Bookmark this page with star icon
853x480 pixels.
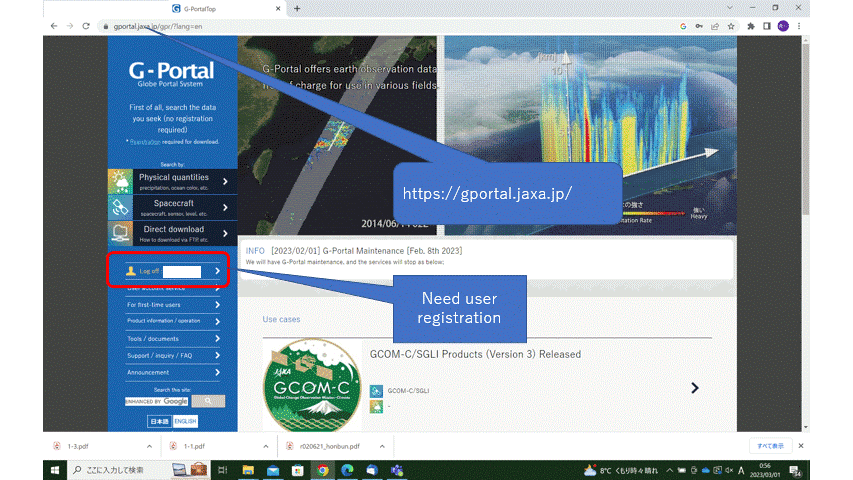731,26
